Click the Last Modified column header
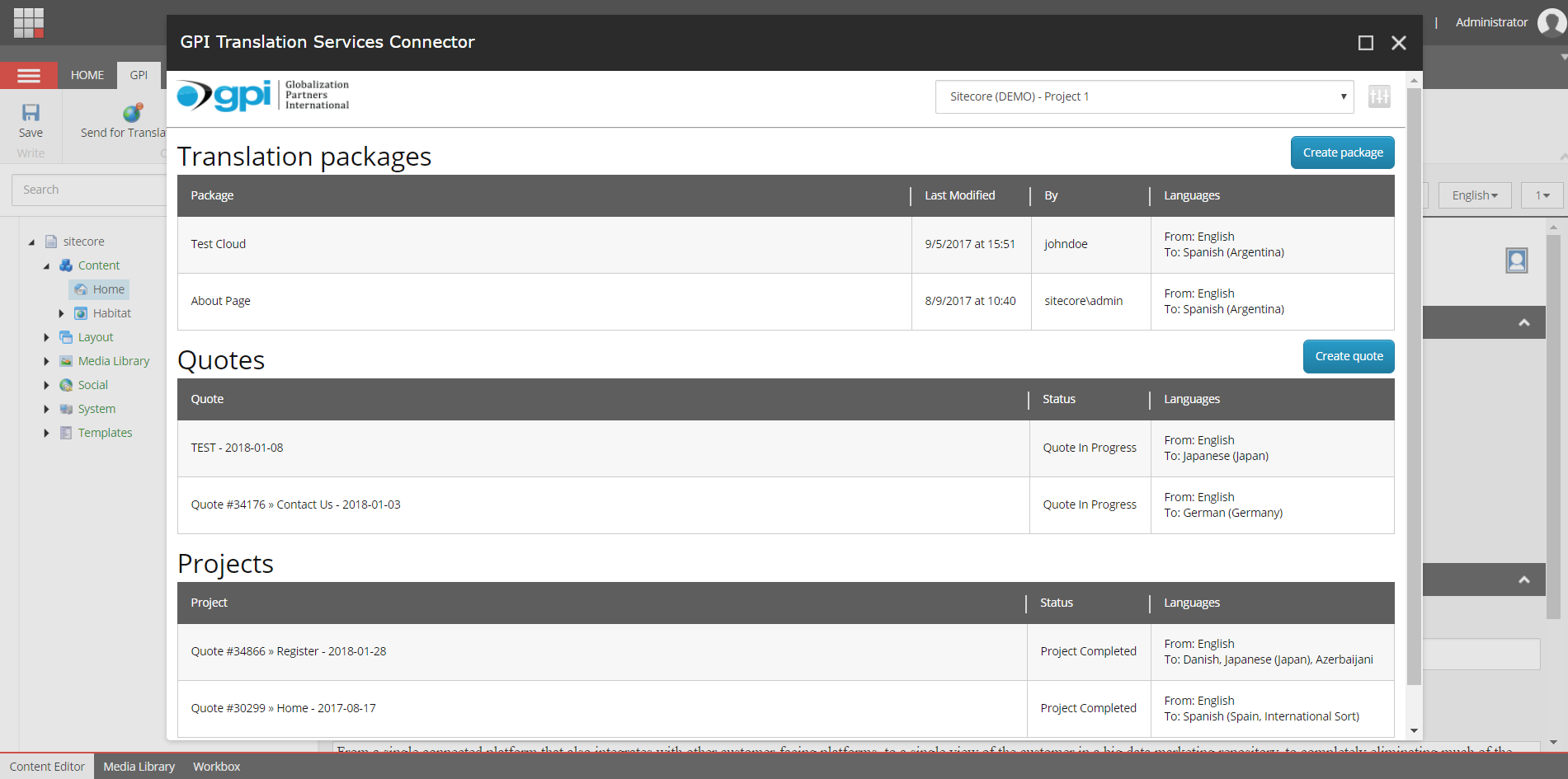The height and width of the screenshot is (779, 1568). (x=959, y=195)
